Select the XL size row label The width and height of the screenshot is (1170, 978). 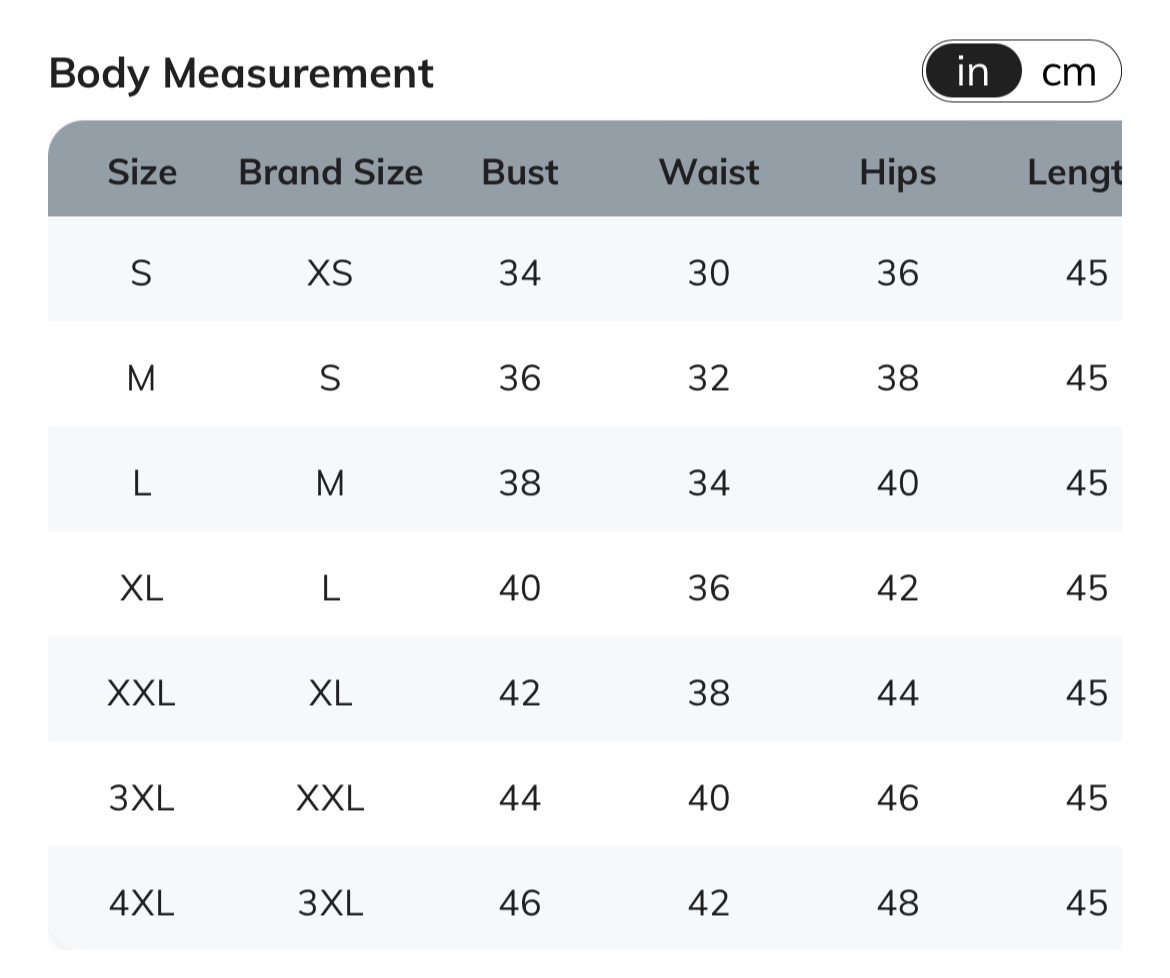click(x=141, y=589)
